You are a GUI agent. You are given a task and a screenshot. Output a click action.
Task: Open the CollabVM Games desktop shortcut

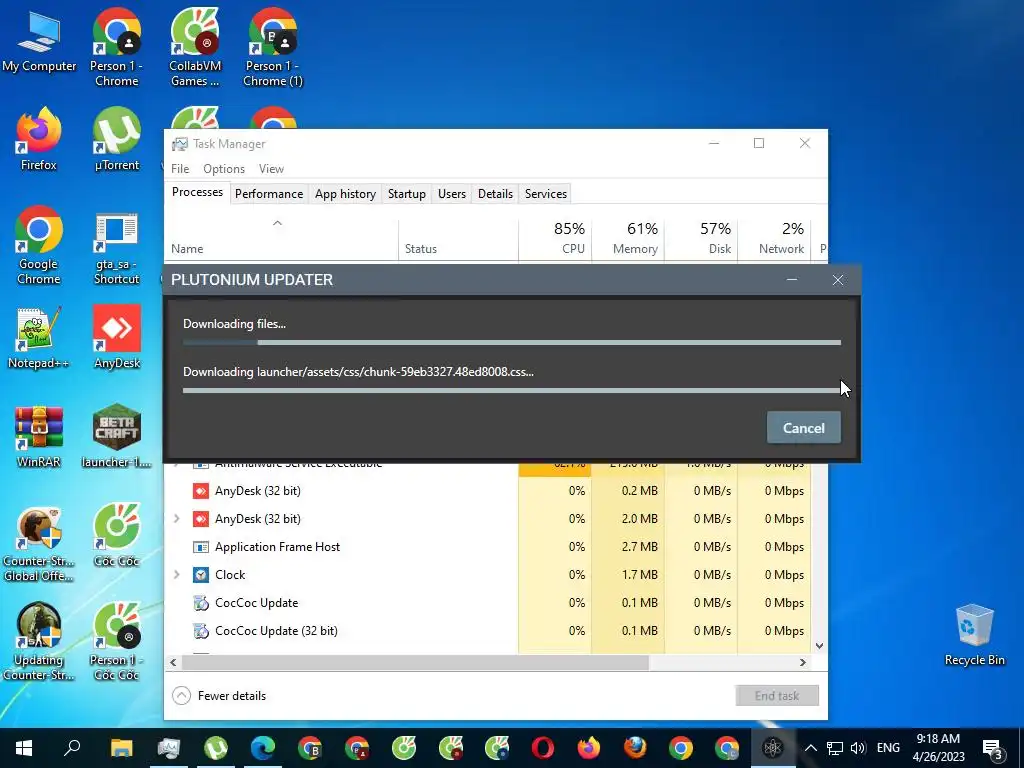click(195, 48)
